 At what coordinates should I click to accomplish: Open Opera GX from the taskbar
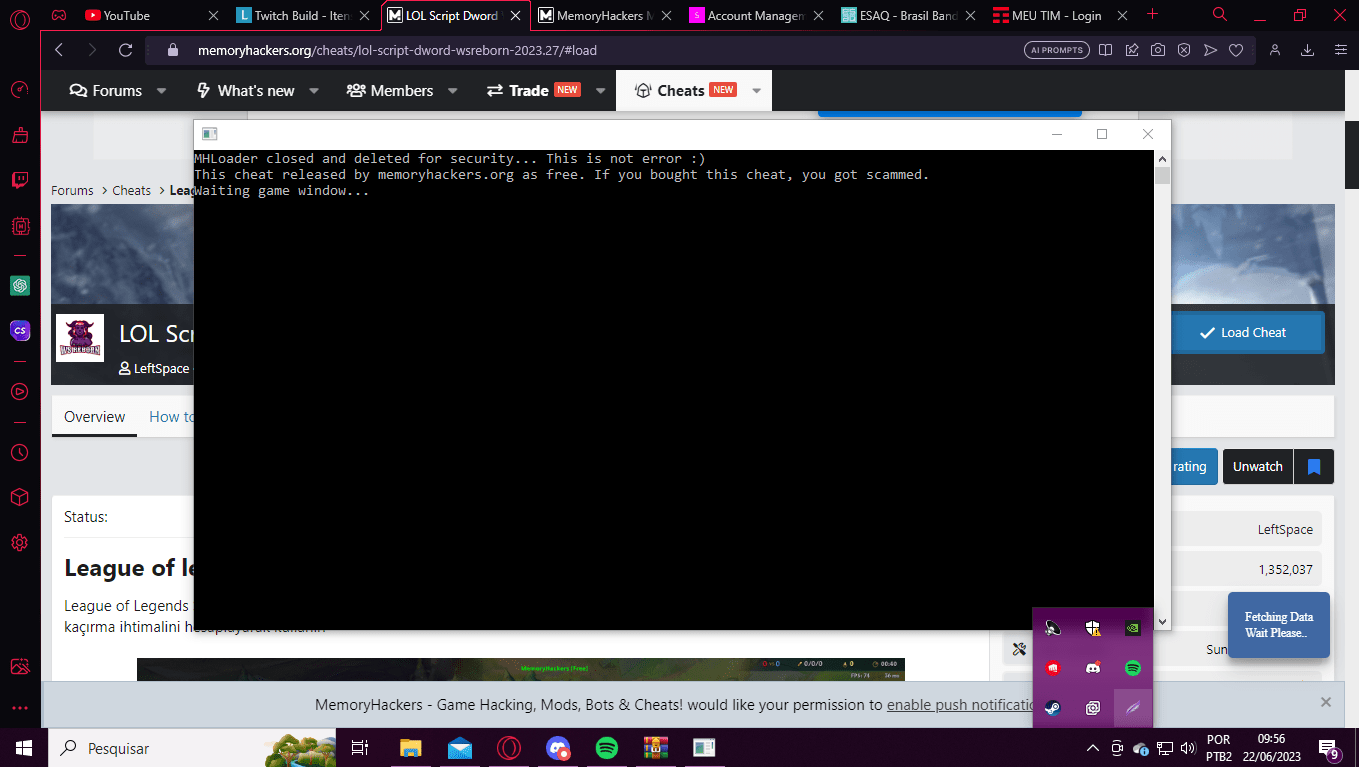click(509, 747)
